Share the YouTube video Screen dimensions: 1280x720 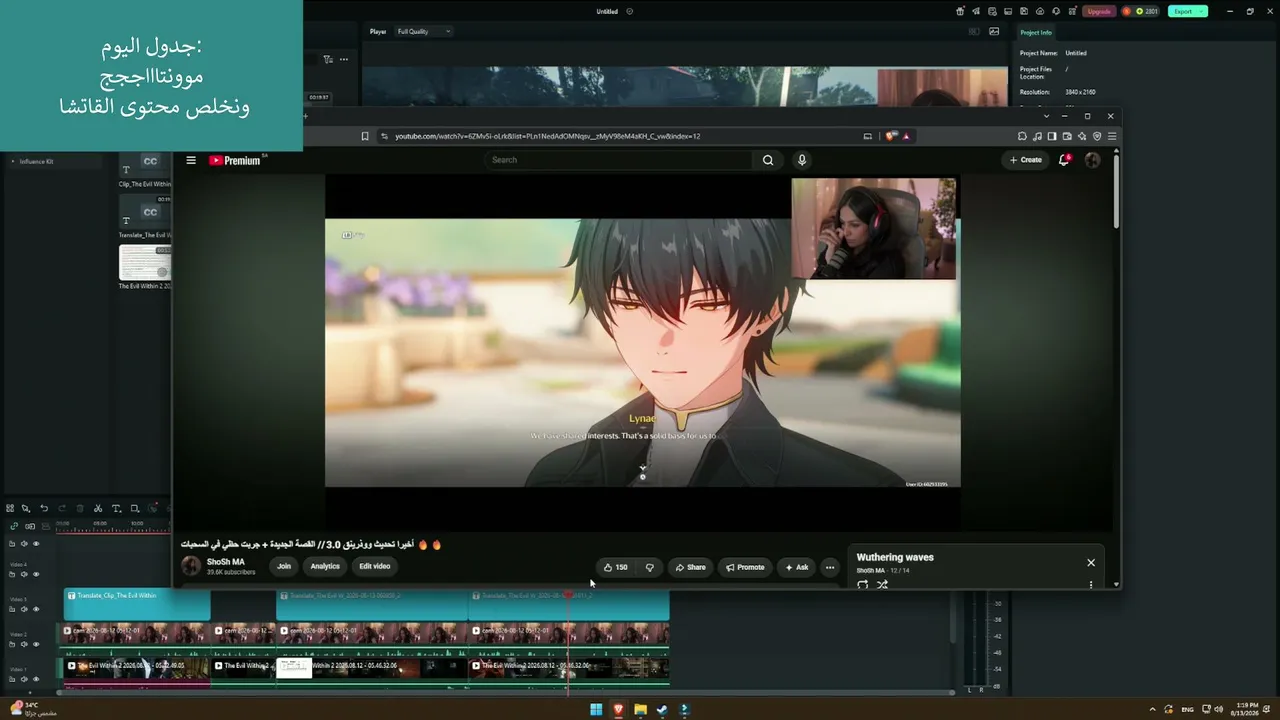[690, 567]
